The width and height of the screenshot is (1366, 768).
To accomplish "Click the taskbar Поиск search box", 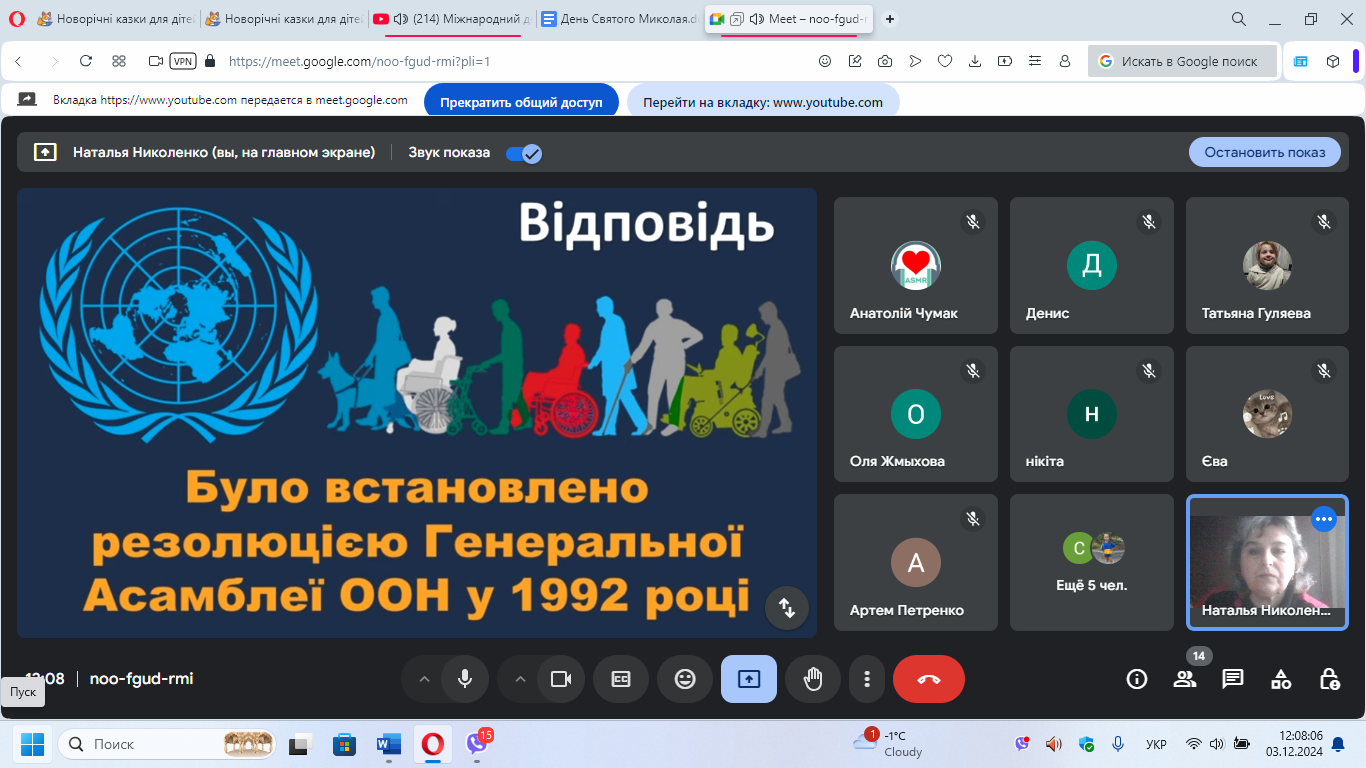I will 169,744.
